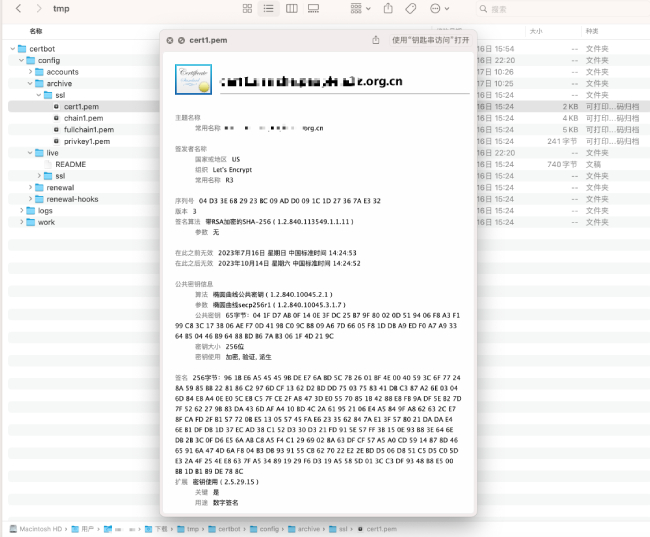Click the Tags icon in Finder toolbar
The width and height of the screenshot is (650, 537).
point(410,9)
